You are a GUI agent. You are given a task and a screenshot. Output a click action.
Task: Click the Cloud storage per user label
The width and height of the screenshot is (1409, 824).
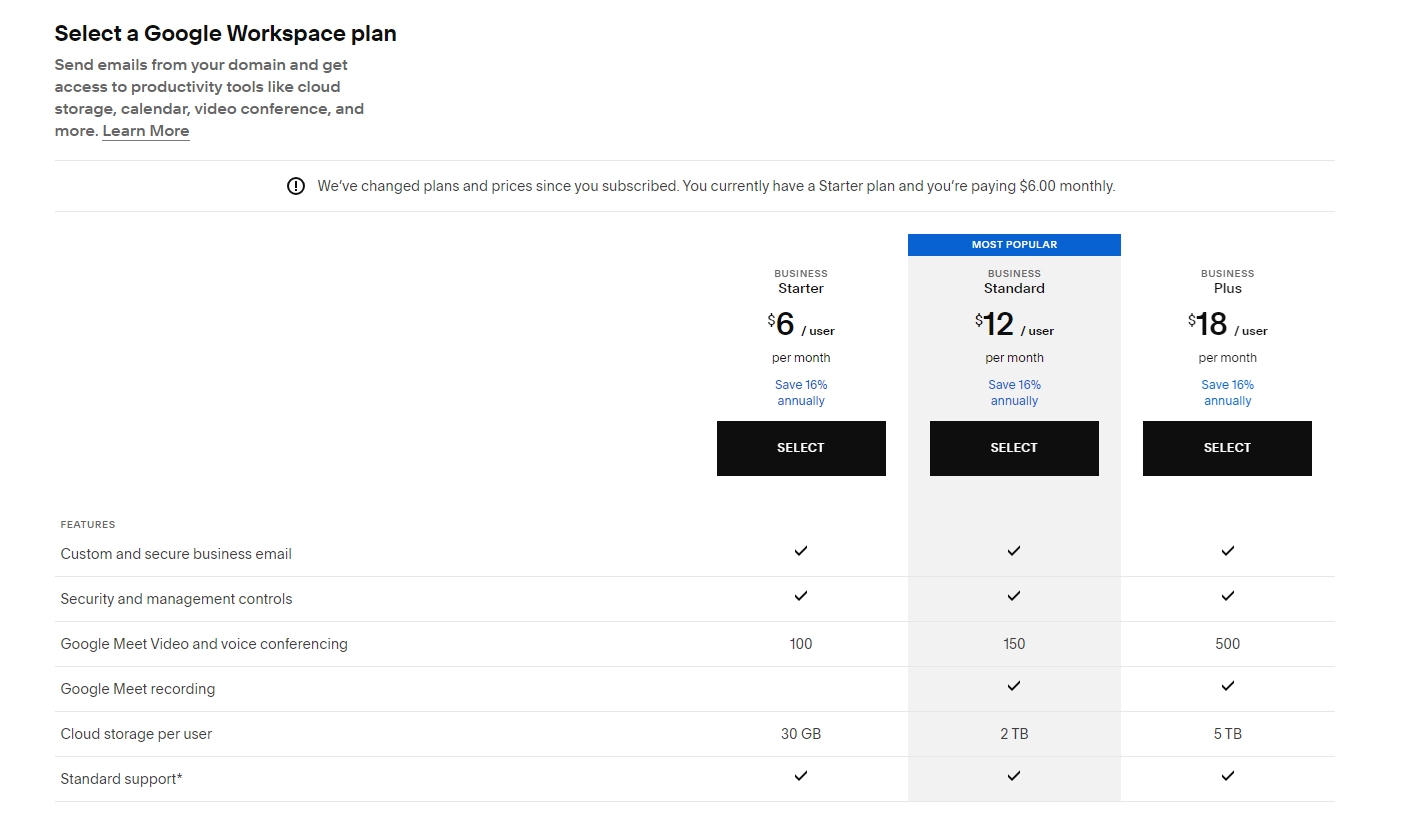tap(136, 734)
